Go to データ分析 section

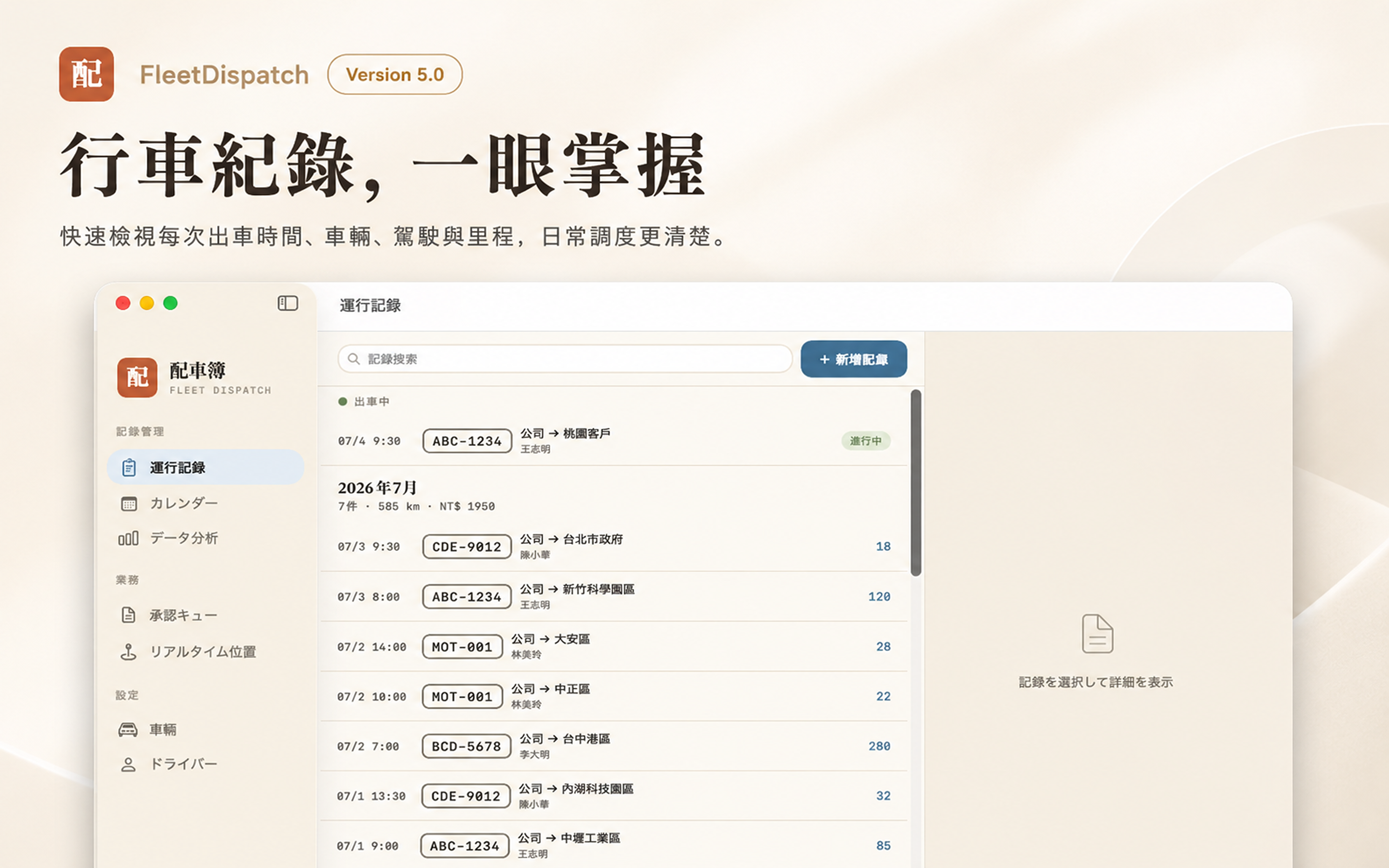205,539
